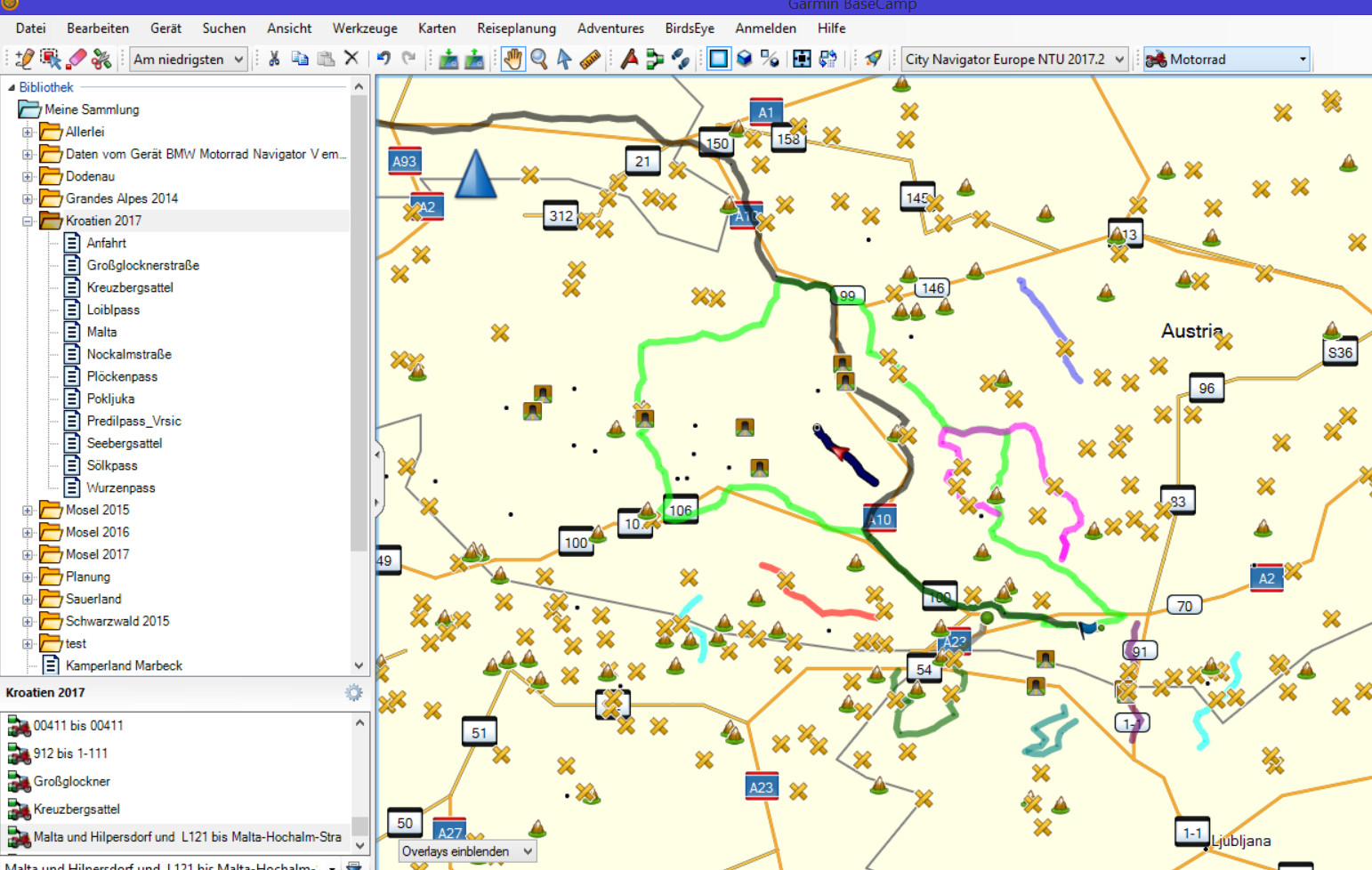Collapse the Kroatien 2017 folder
The height and width of the screenshot is (870, 1372).
pos(28,222)
